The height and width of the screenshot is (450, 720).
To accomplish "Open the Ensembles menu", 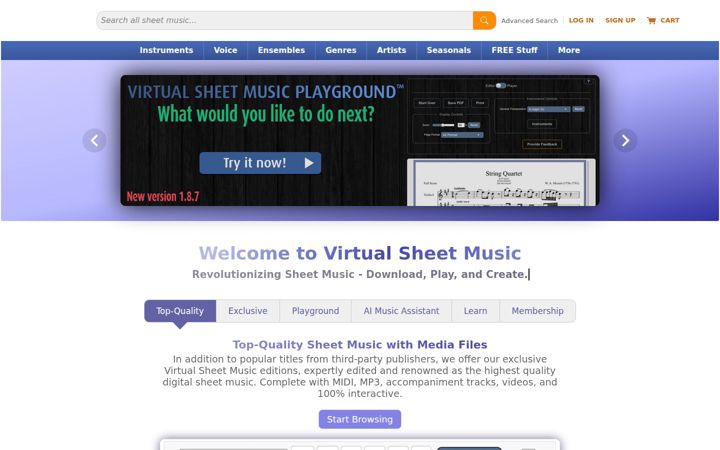I will (281, 50).
